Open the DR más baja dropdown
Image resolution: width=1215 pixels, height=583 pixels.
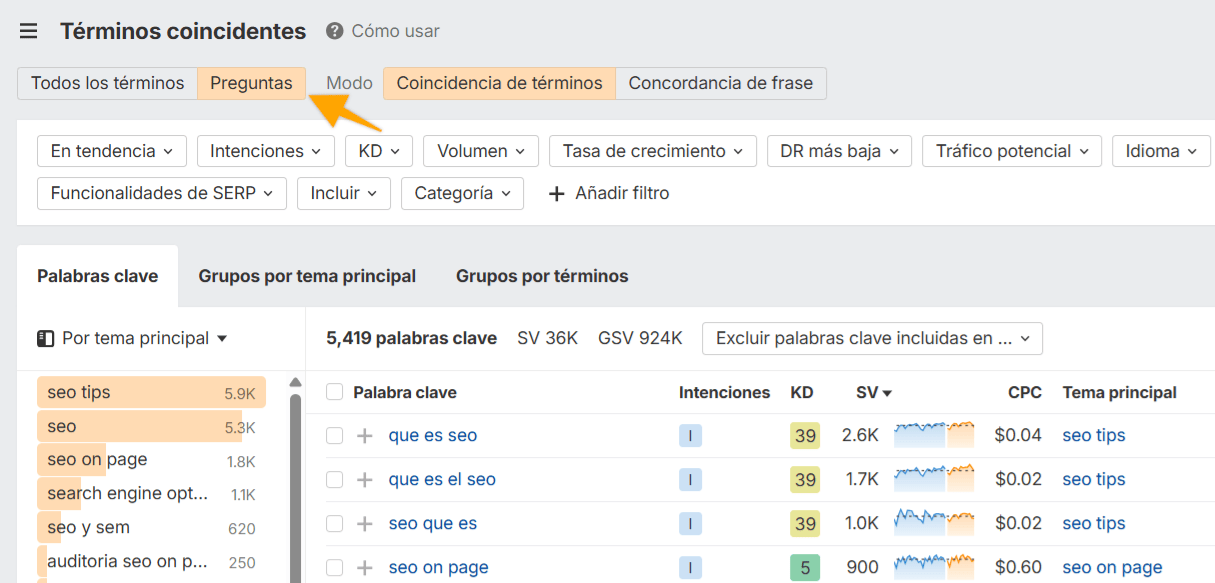[x=840, y=152]
